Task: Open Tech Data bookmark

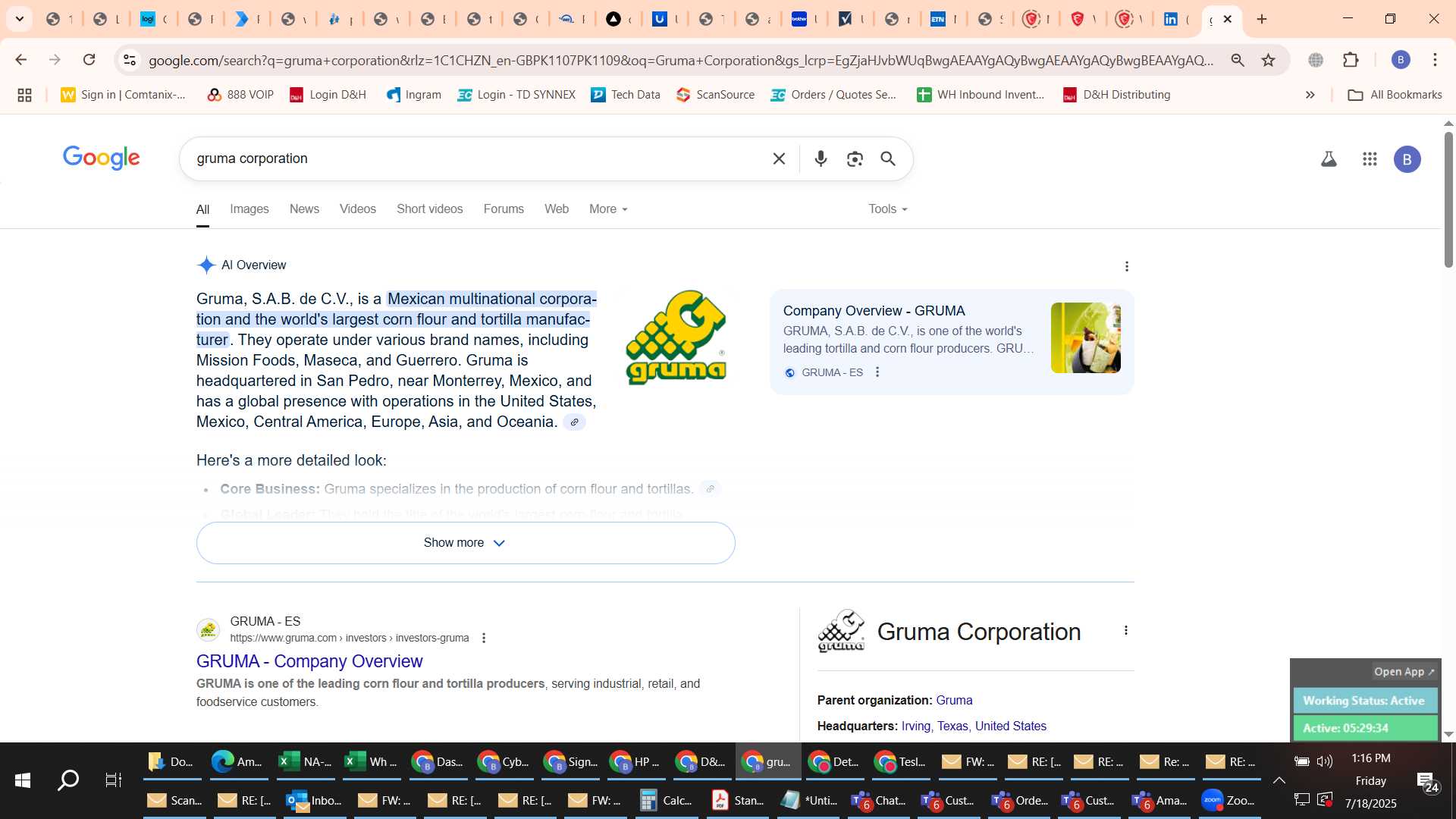Action: point(626,95)
